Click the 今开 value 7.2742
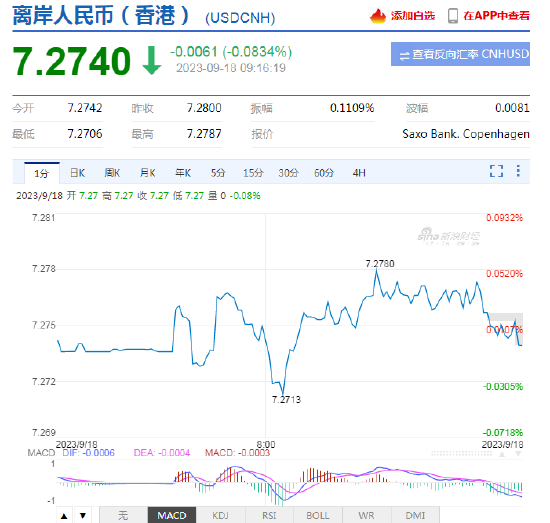The height and width of the screenshot is (523, 550). pyautogui.click(x=85, y=108)
